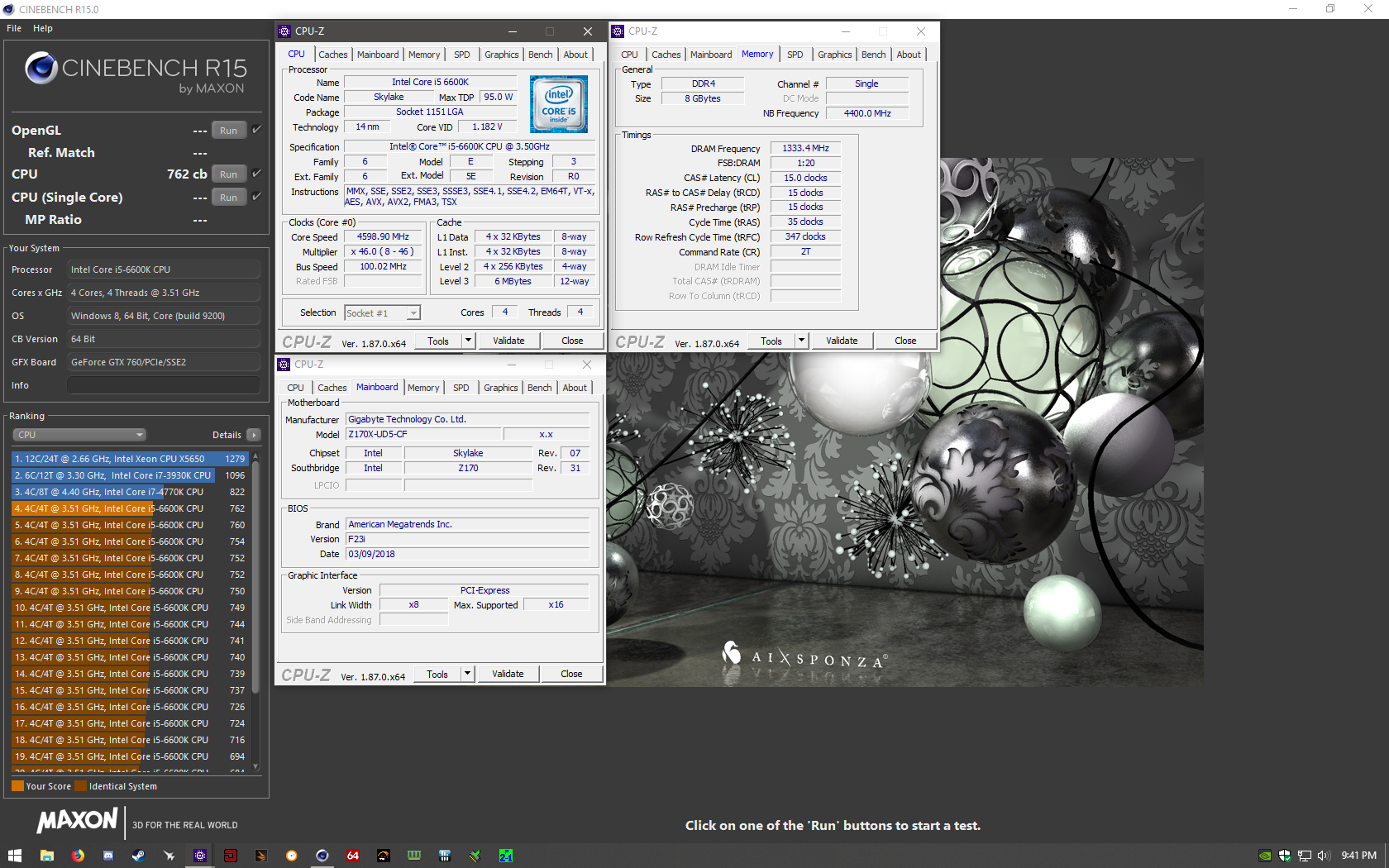Open the AIDA64 taskbar icon
The height and width of the screenshot is (868, 1389).
point(353,856)
